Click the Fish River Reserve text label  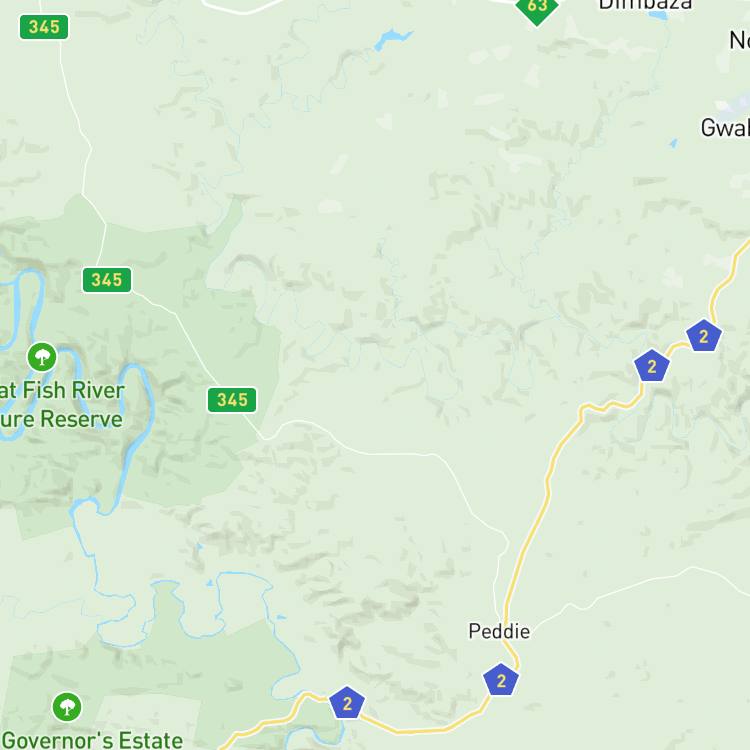click(x=62, y=405)
